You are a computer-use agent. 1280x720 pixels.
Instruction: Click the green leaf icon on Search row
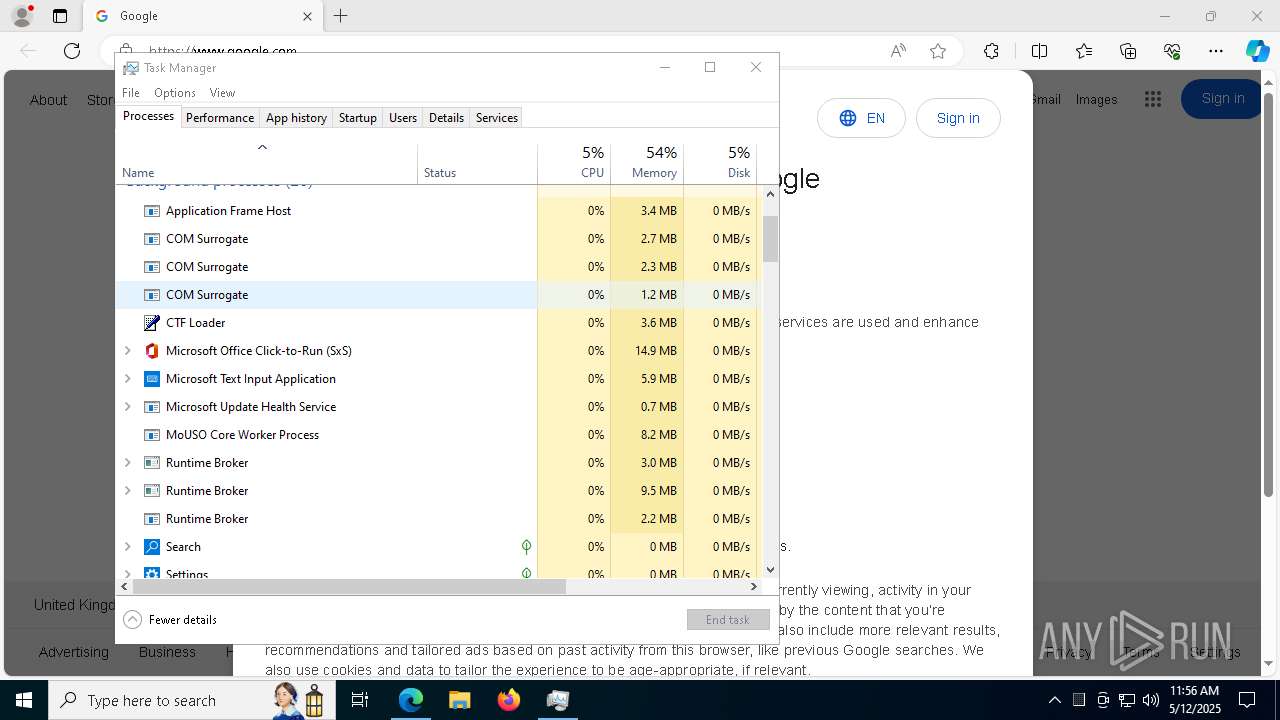click(526, 547)
